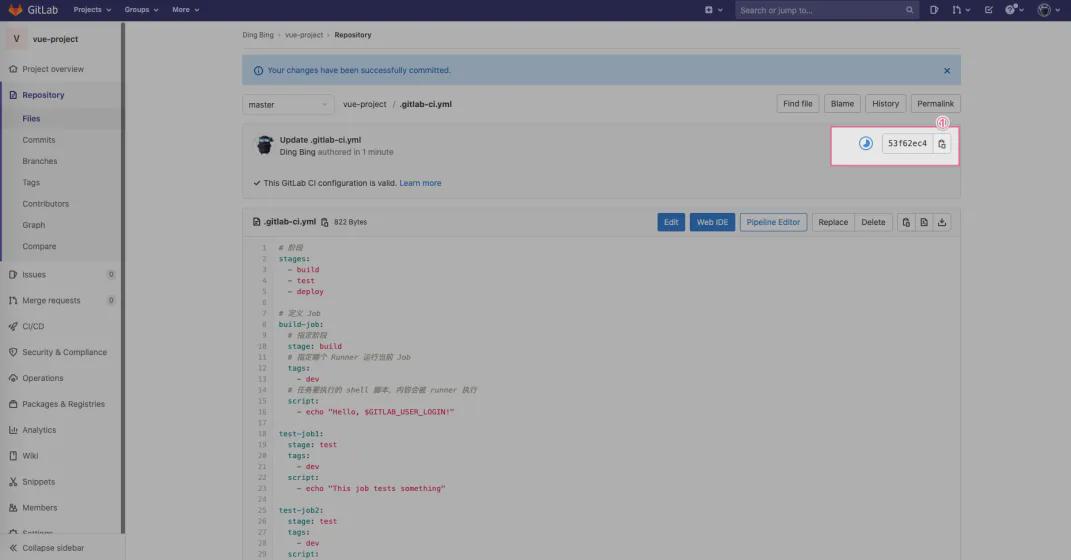The image size is (1071, 560).
Task: Download the .gitlab-ci.yml file
Action: (942, 222)
